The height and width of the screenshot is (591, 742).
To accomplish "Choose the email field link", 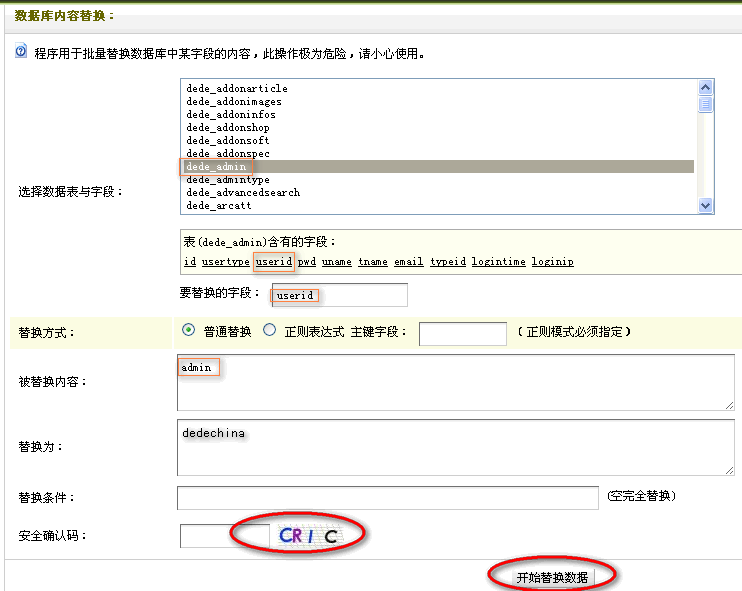I will coord(408,262).
